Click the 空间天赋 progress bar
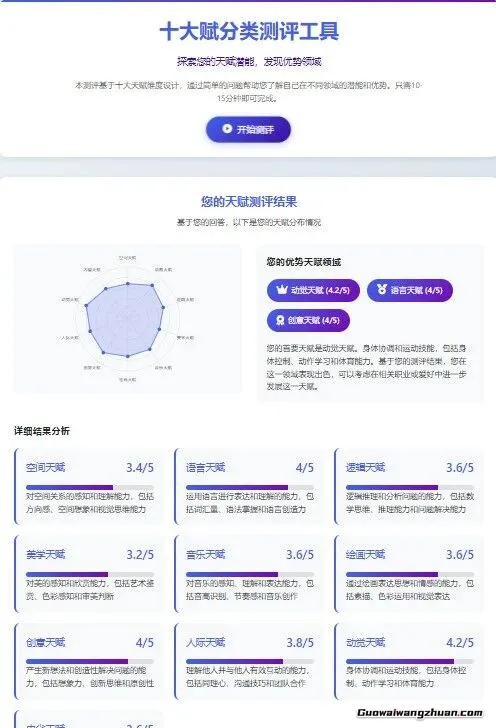 (90, 488)
